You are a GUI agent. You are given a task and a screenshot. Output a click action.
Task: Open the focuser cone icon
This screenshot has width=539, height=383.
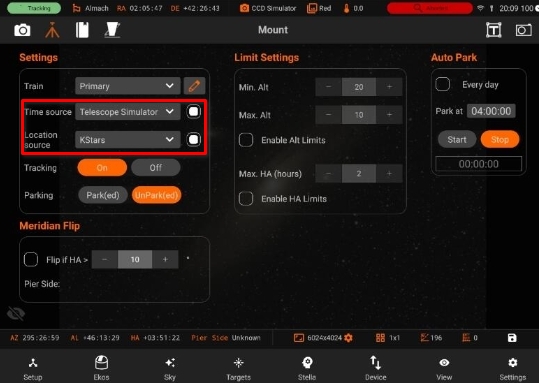click(x=112, y=30)
